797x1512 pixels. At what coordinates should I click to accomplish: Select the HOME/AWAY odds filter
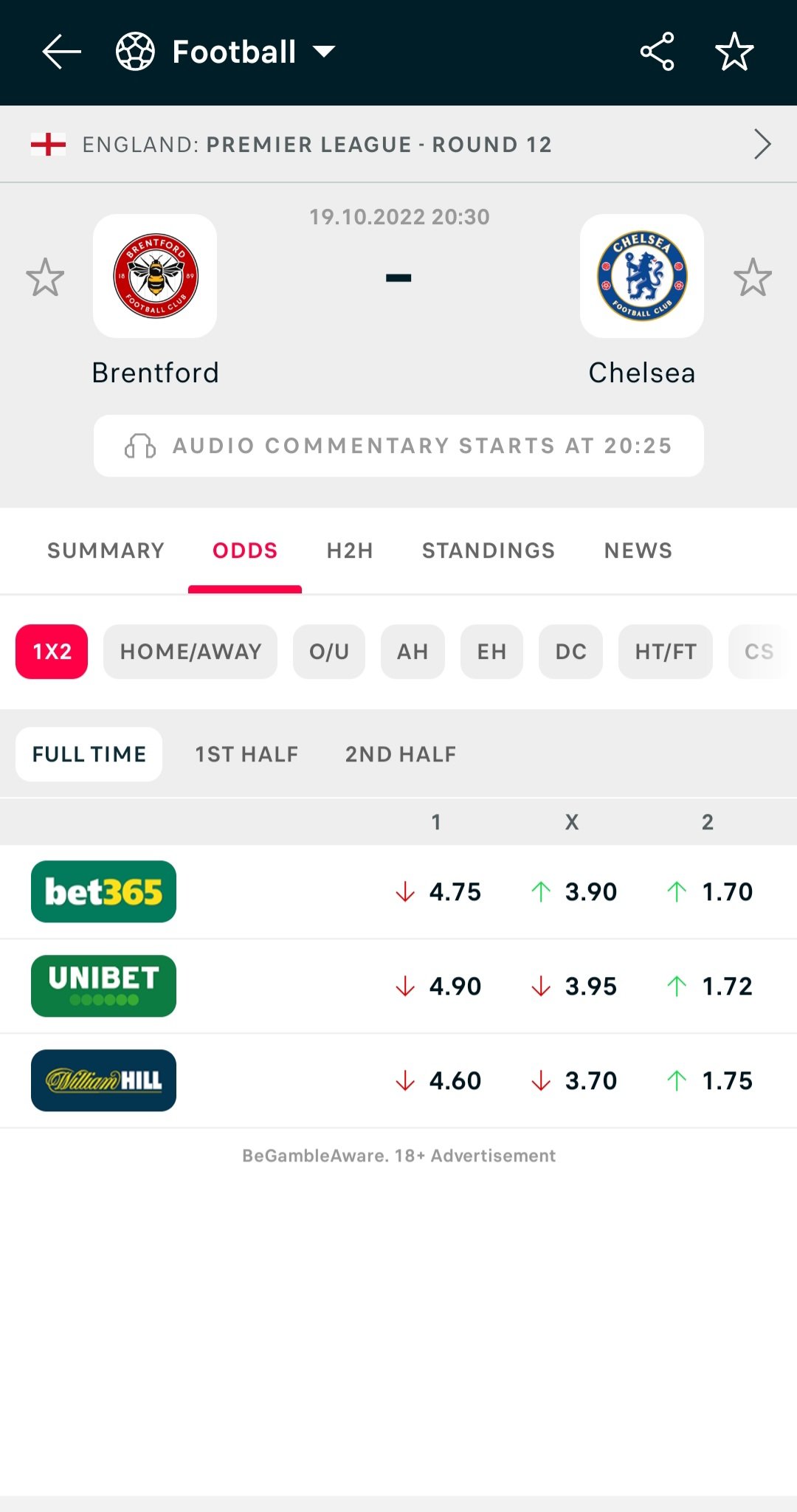pyautogui.click(x=190, y=652)
